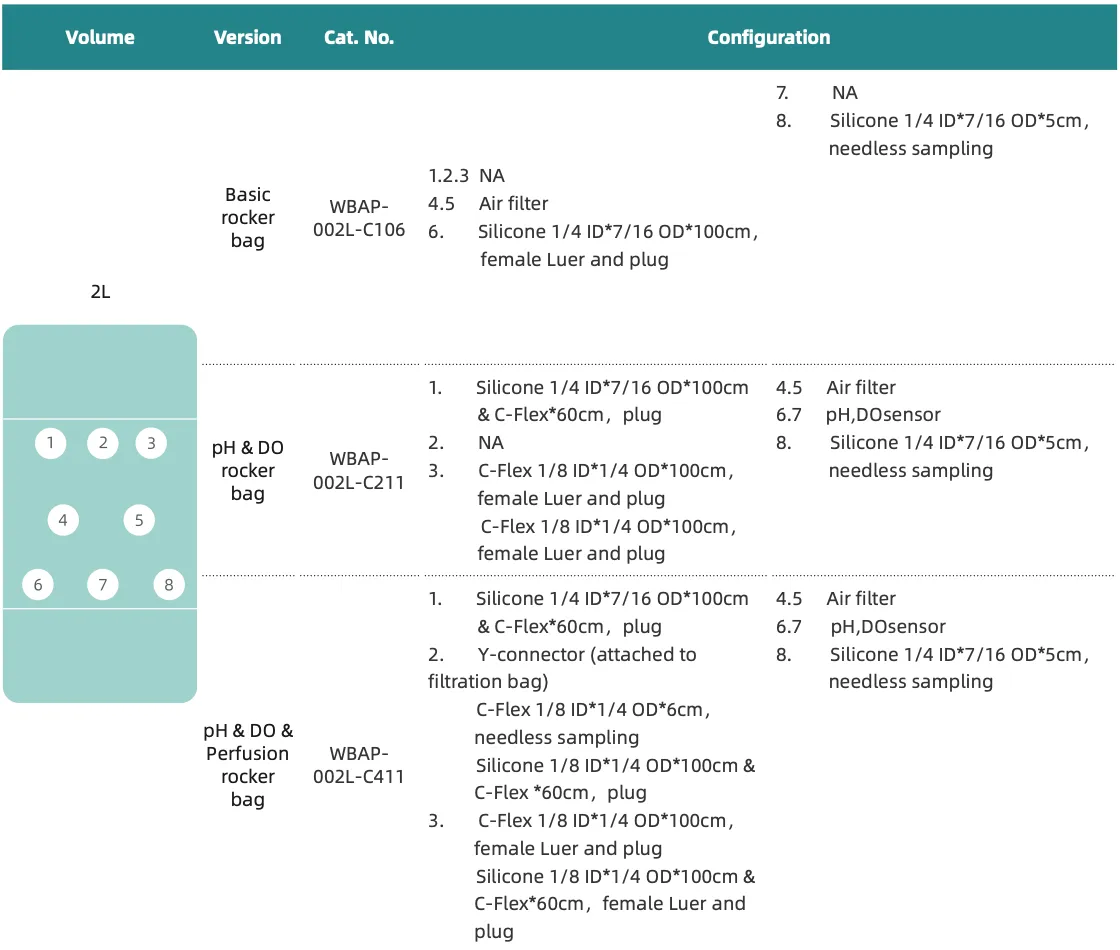Select the '1.2.3 NA' configuration line

click(x=466, y=176)
